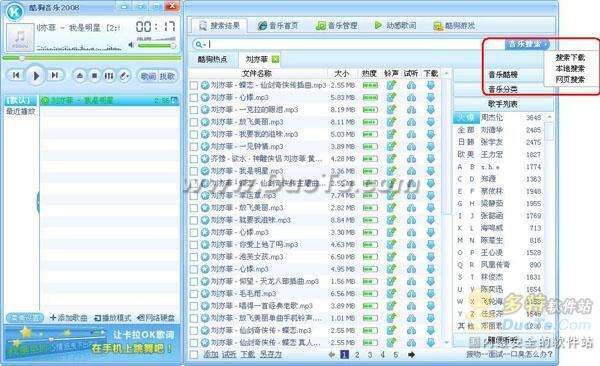Switch to the 音乐管理 tab
600x366 pixels.
coord(337,26)
